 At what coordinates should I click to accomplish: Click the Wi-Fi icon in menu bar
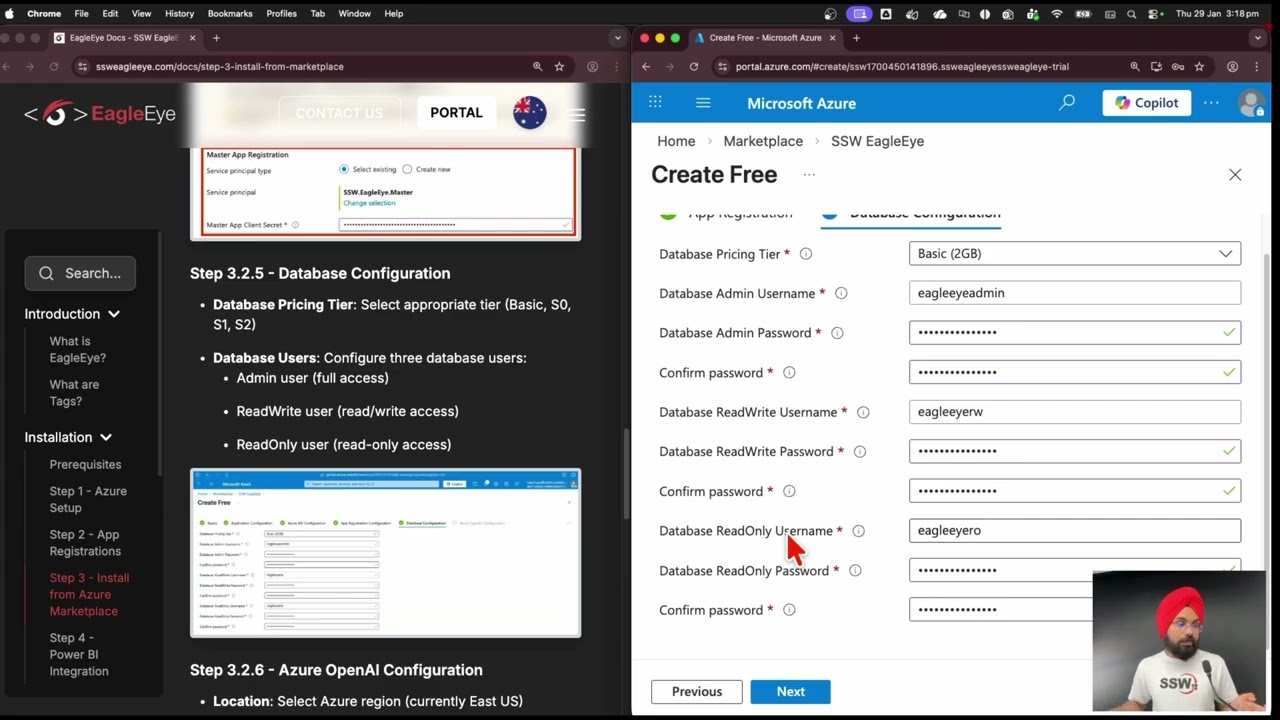(1057, 14)
